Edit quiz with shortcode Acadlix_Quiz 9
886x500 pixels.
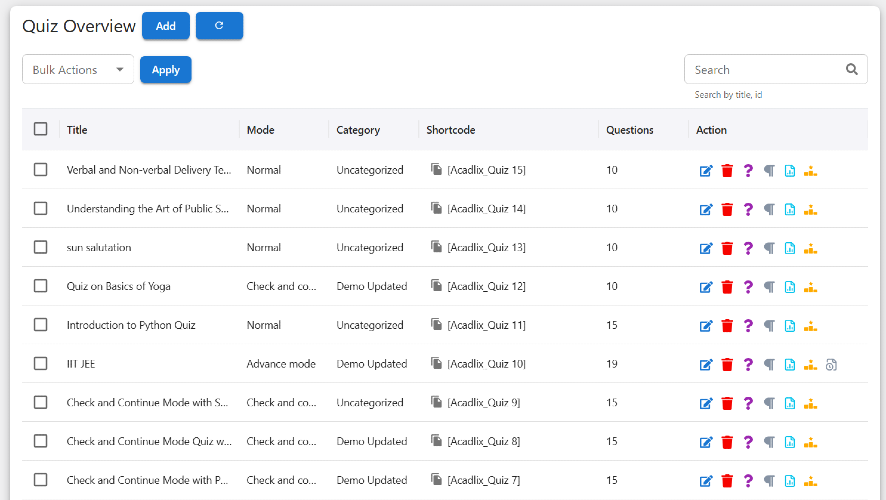pyautogui.click(x=706, y=403)
